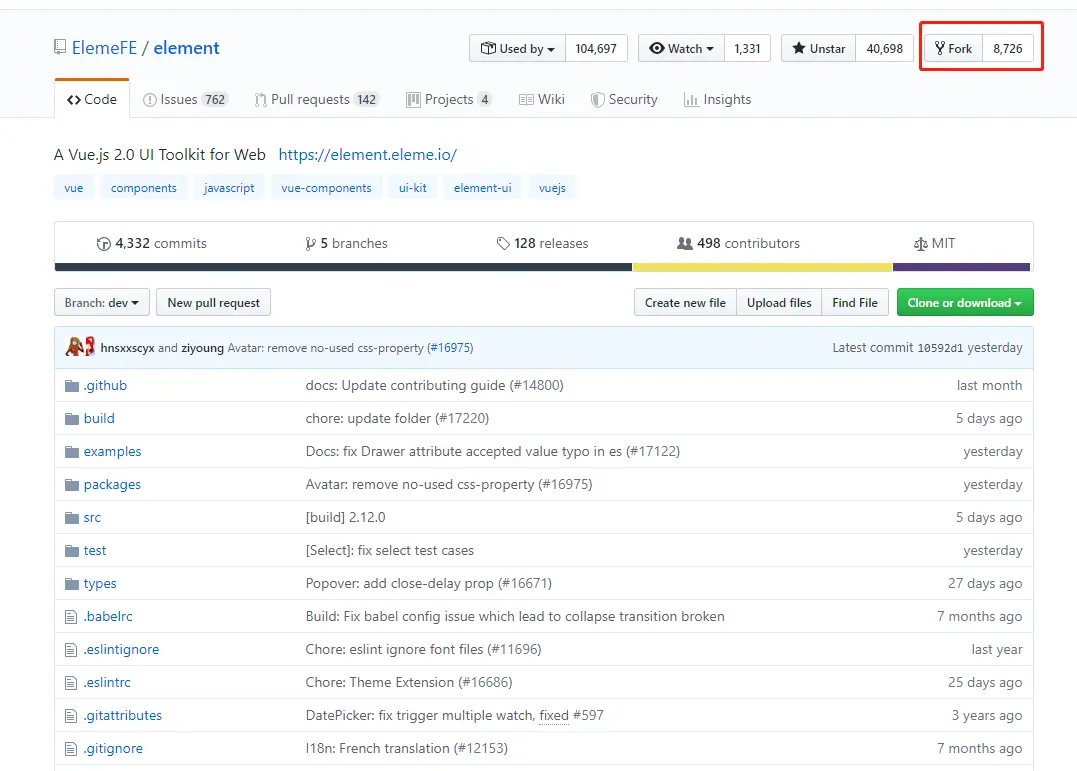Click the .eslintrc file icon
The height and width of the screenshot is (771, 1077).
coord(71,682)
